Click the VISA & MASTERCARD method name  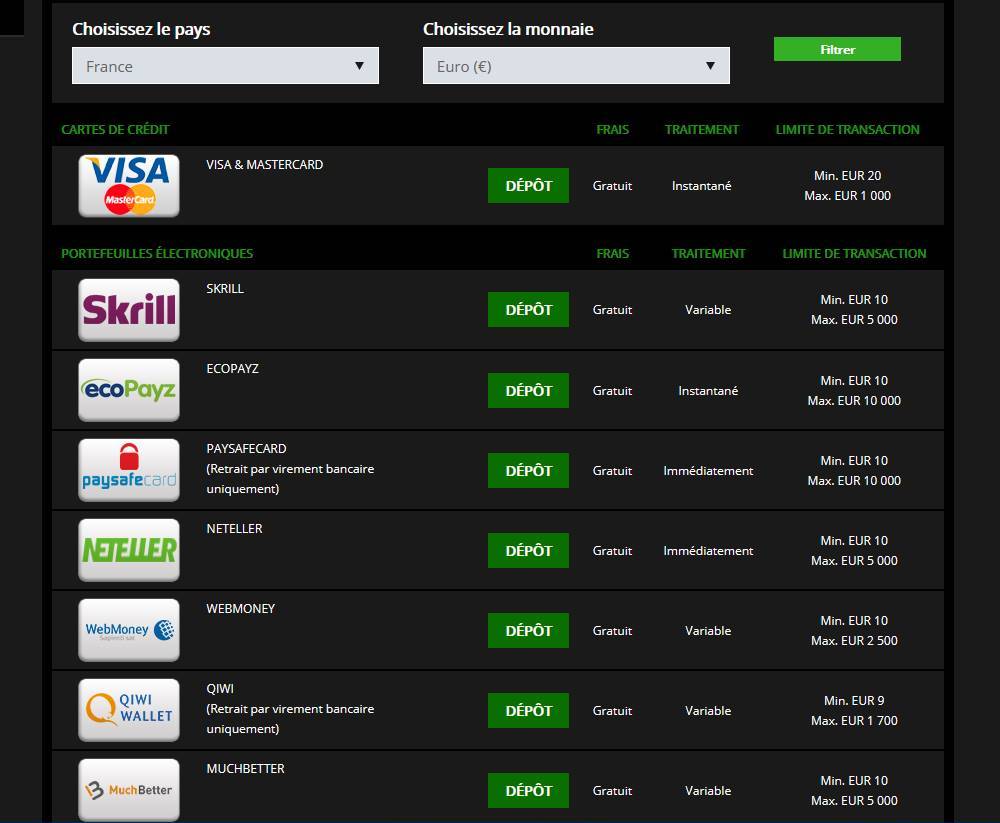pyautogui.click(x=265, y=165)
